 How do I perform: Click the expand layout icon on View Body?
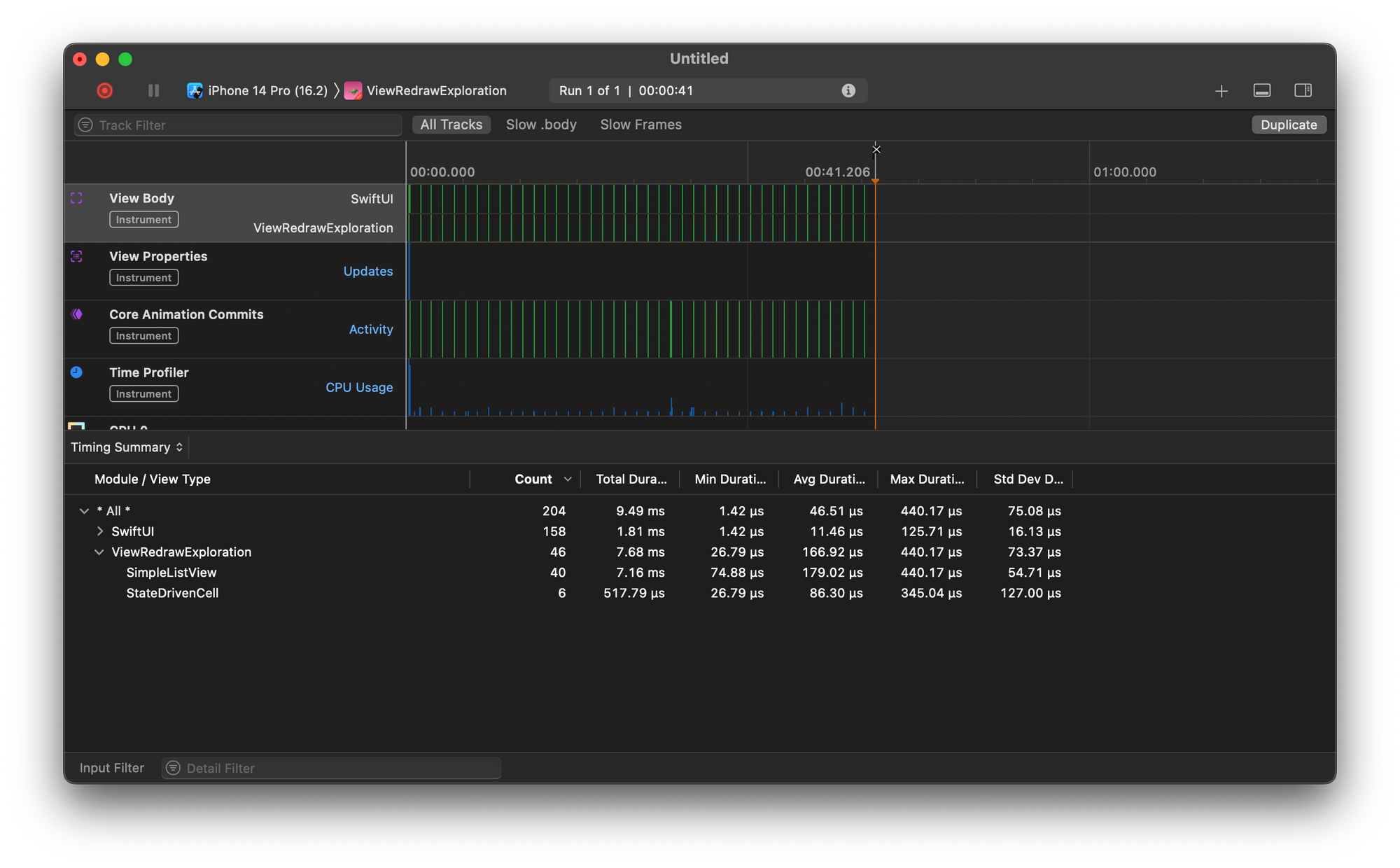point(77,197)
